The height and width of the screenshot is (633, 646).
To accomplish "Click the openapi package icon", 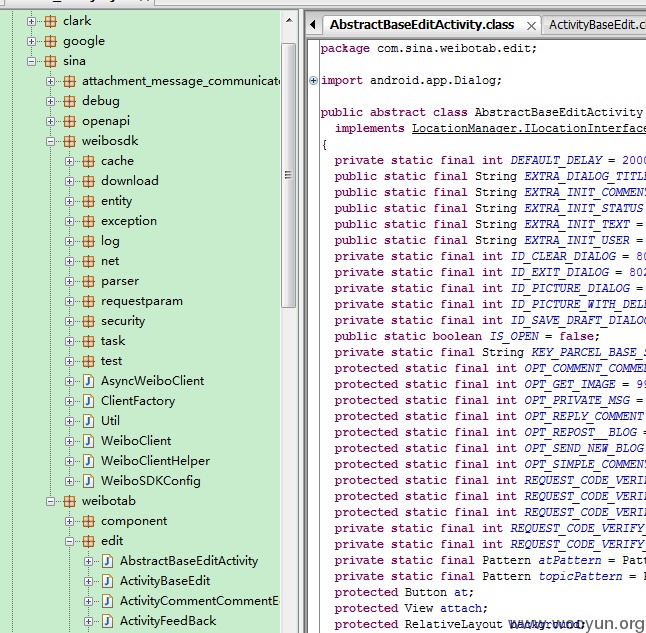I will 69,121.
